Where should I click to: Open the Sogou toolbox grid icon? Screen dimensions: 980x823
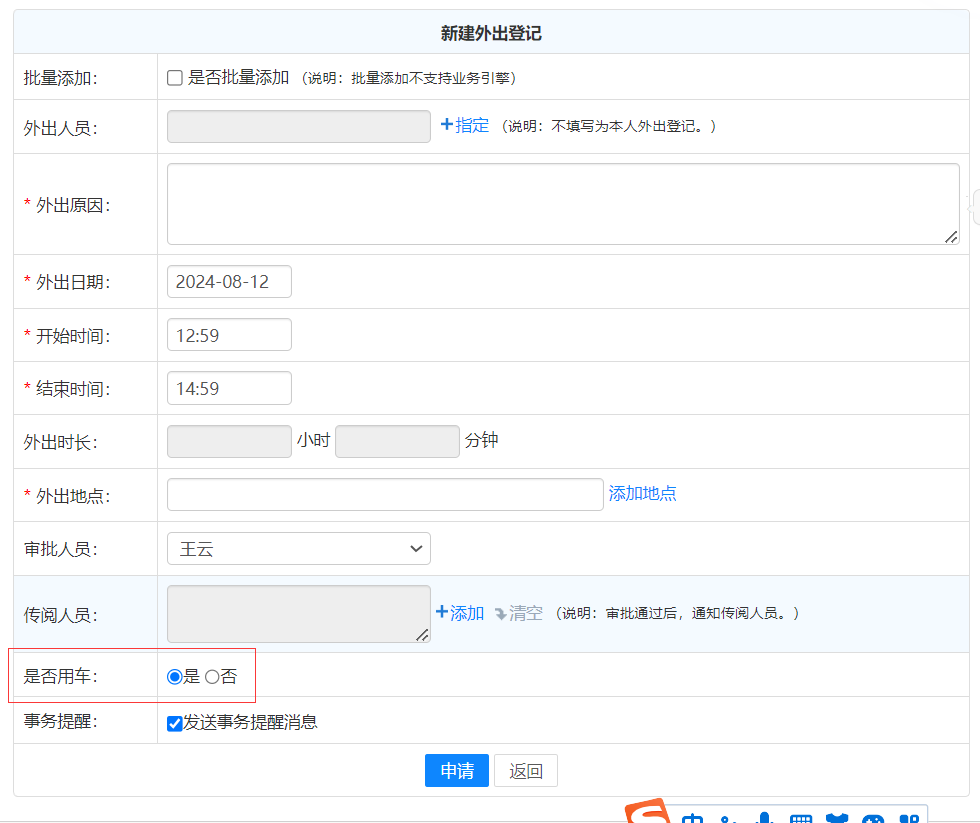[908, 819]
